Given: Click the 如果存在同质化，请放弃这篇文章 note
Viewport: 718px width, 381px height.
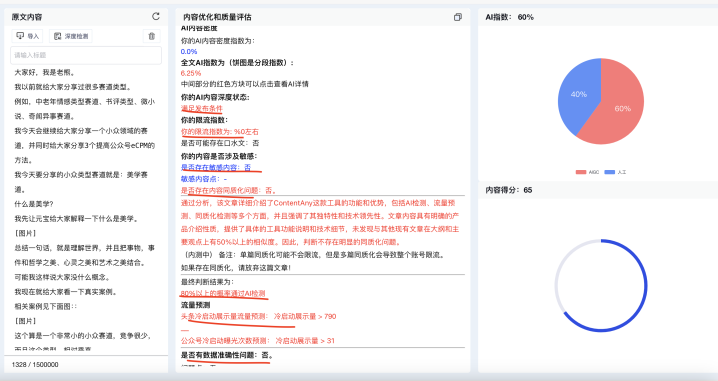Looking at the screenshot, I should coord(236,267).
